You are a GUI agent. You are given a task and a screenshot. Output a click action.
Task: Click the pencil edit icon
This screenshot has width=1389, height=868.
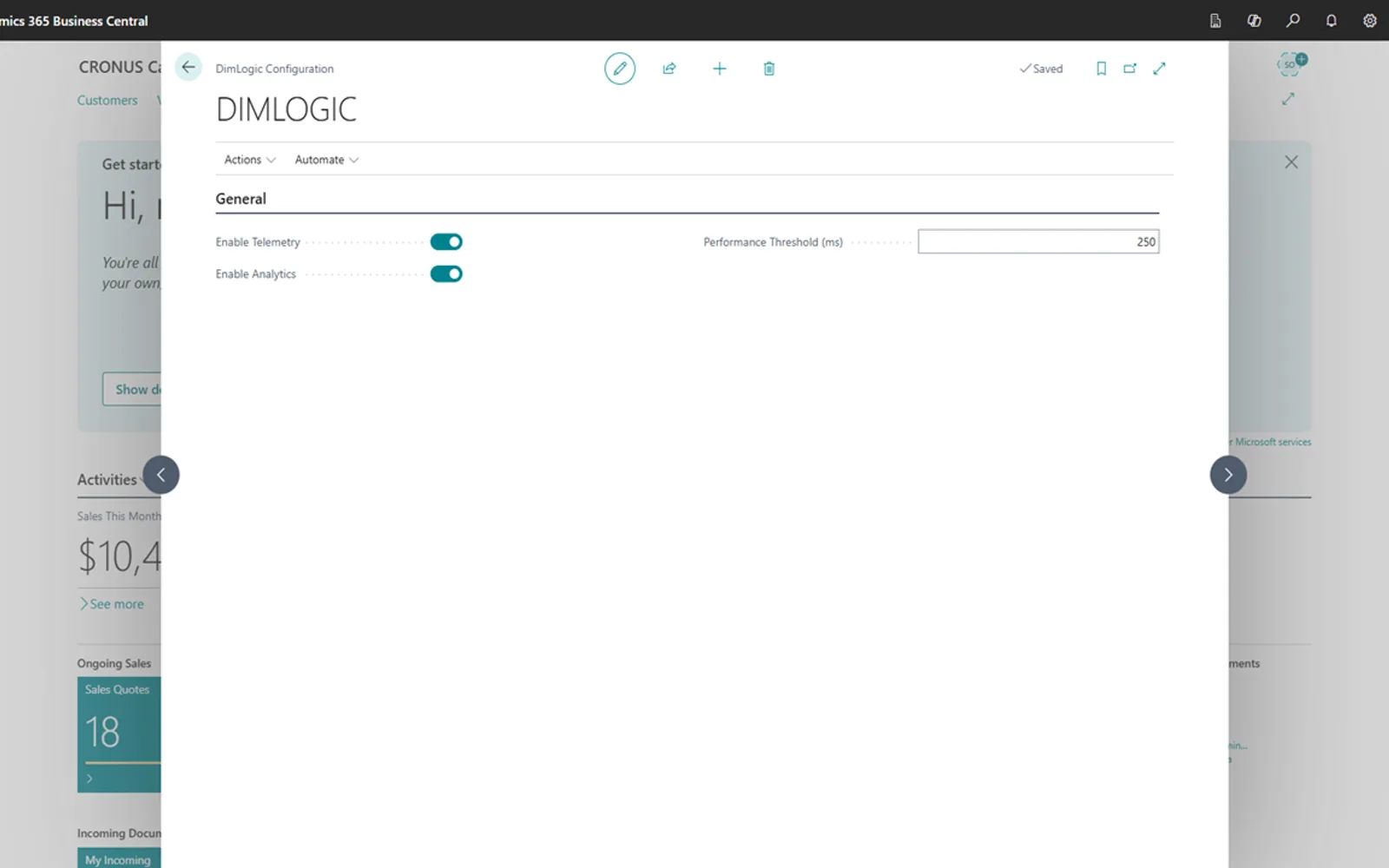(620, 69)
